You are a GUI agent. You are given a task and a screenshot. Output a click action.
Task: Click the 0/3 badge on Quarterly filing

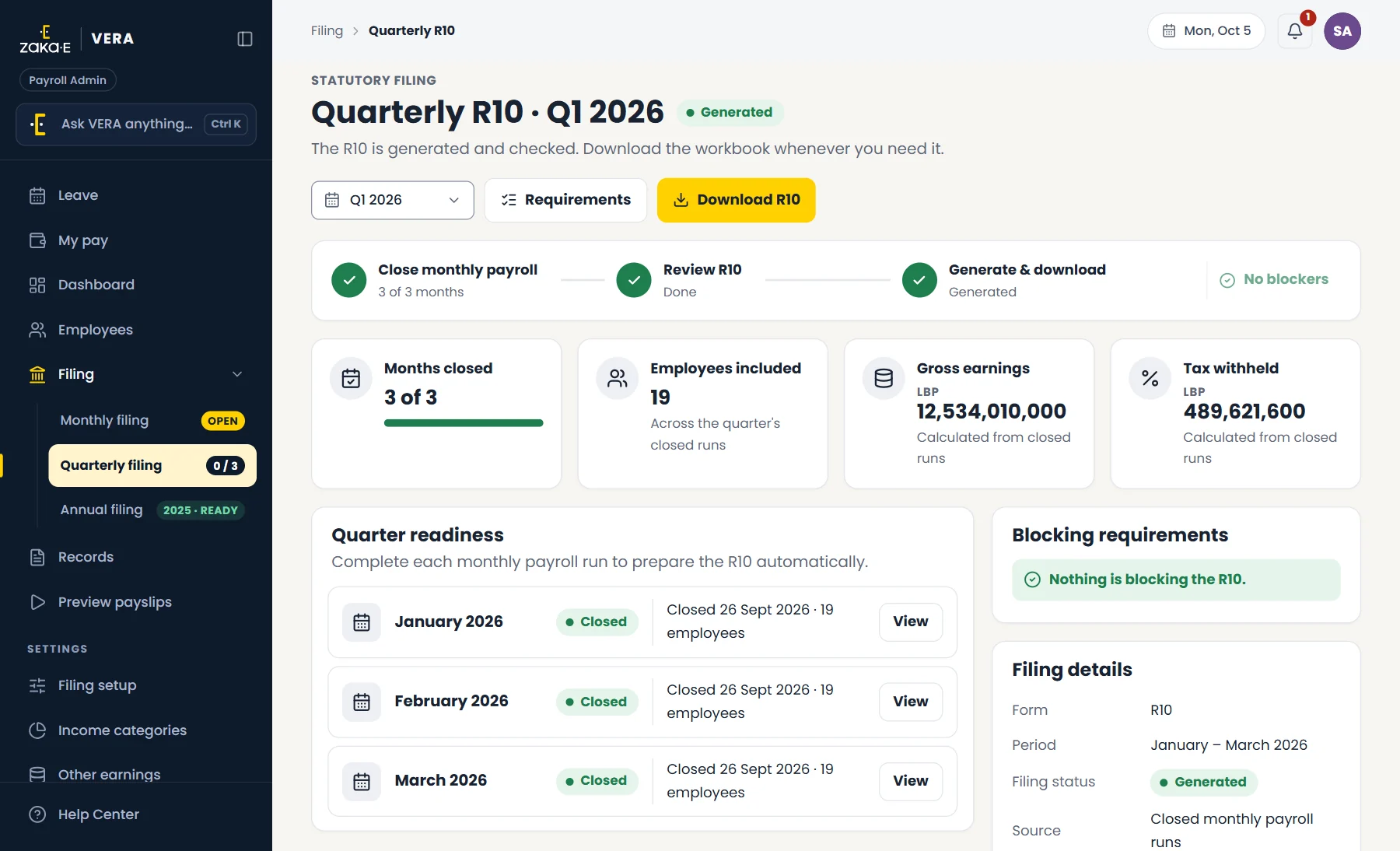point(226,466)
